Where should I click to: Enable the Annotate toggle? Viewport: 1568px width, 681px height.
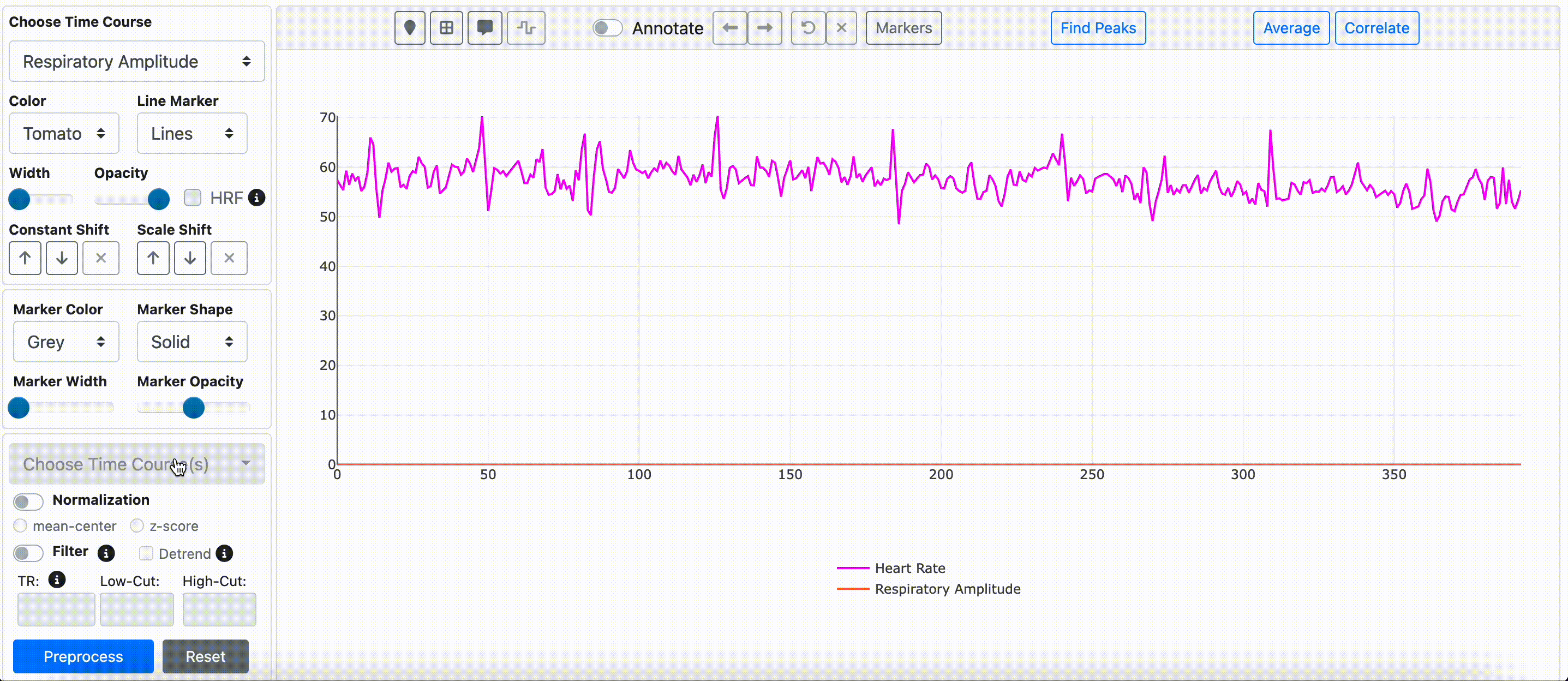click(x=607, y=28)
